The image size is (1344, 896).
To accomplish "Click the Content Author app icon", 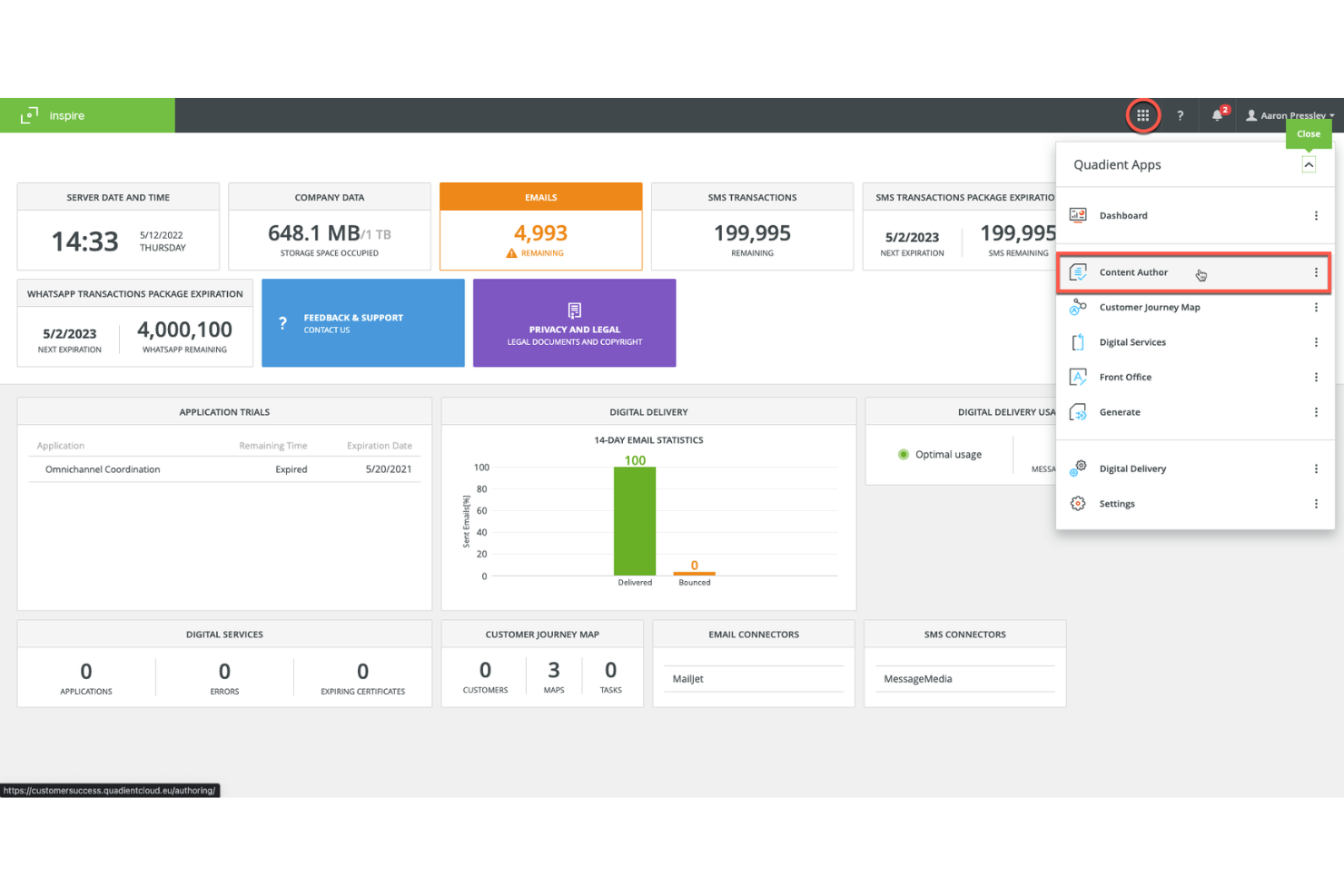I will (x=1078, y=271).
